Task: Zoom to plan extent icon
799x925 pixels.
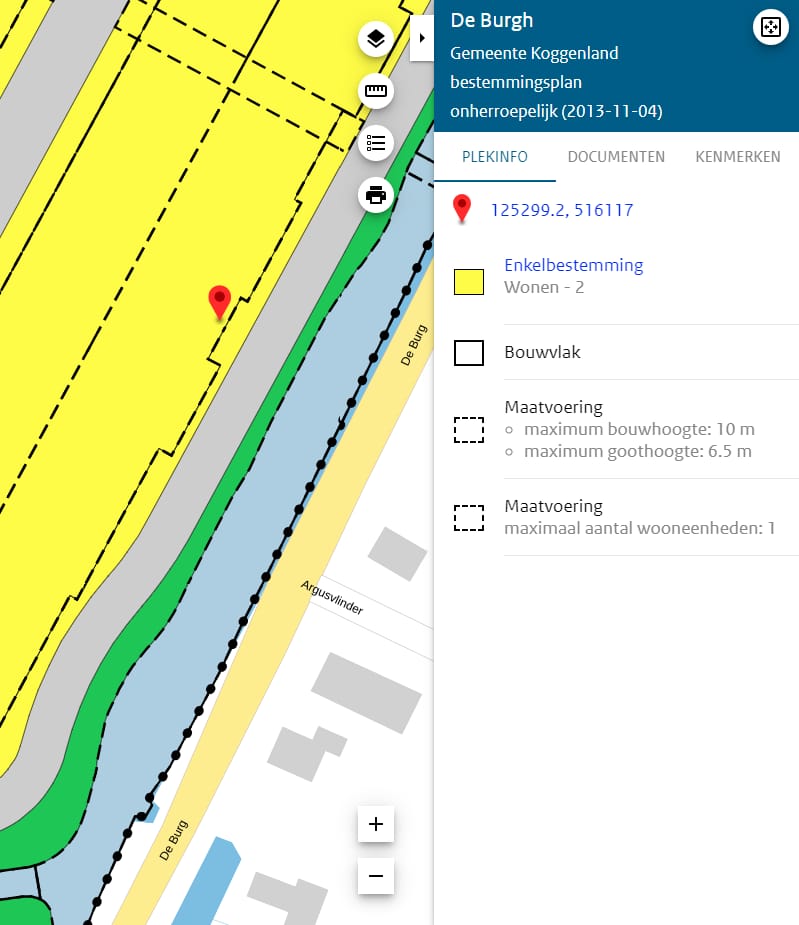Action: tap(771, 27)
